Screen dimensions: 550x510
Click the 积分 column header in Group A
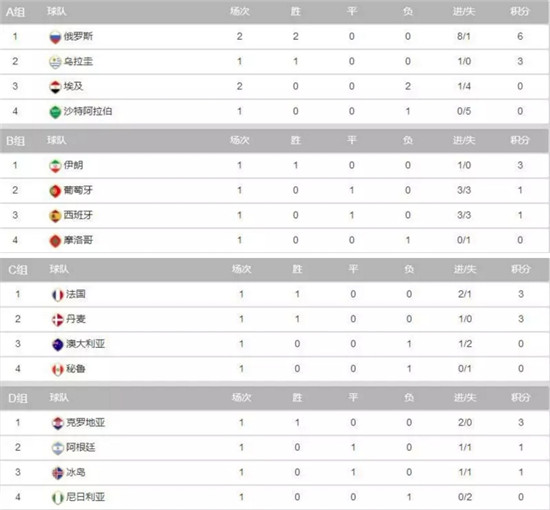click(x=520, y=12)
